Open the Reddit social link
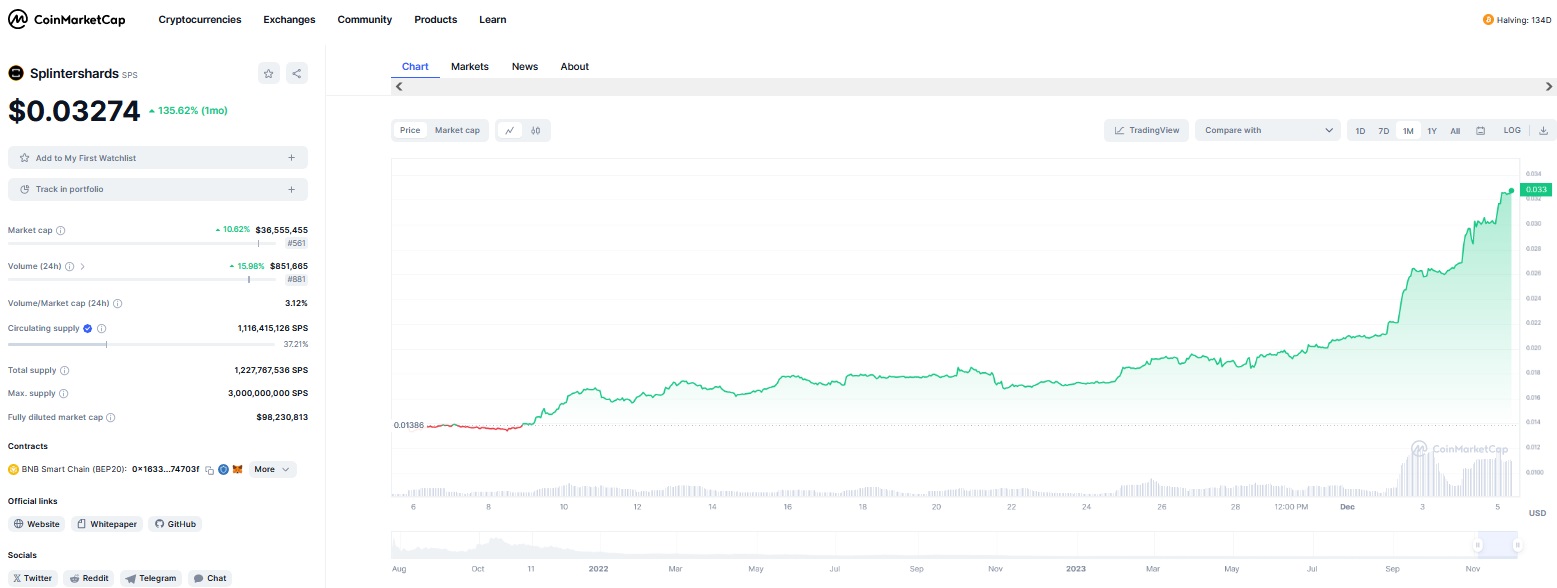 pyautogui.click(x=89, y=578)
